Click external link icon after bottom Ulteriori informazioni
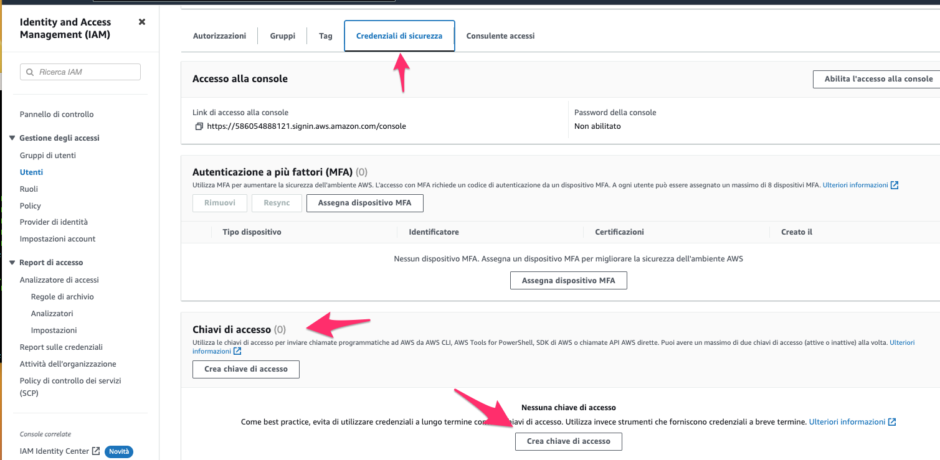 [892, 422]
